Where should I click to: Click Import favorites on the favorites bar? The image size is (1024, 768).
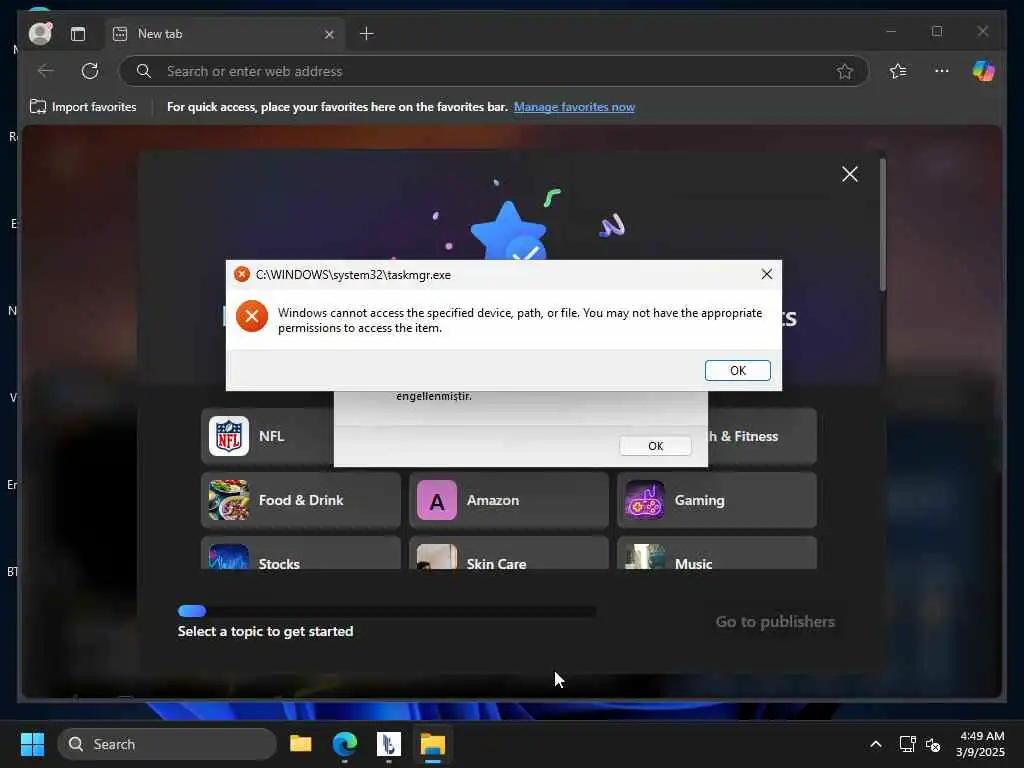83,106
